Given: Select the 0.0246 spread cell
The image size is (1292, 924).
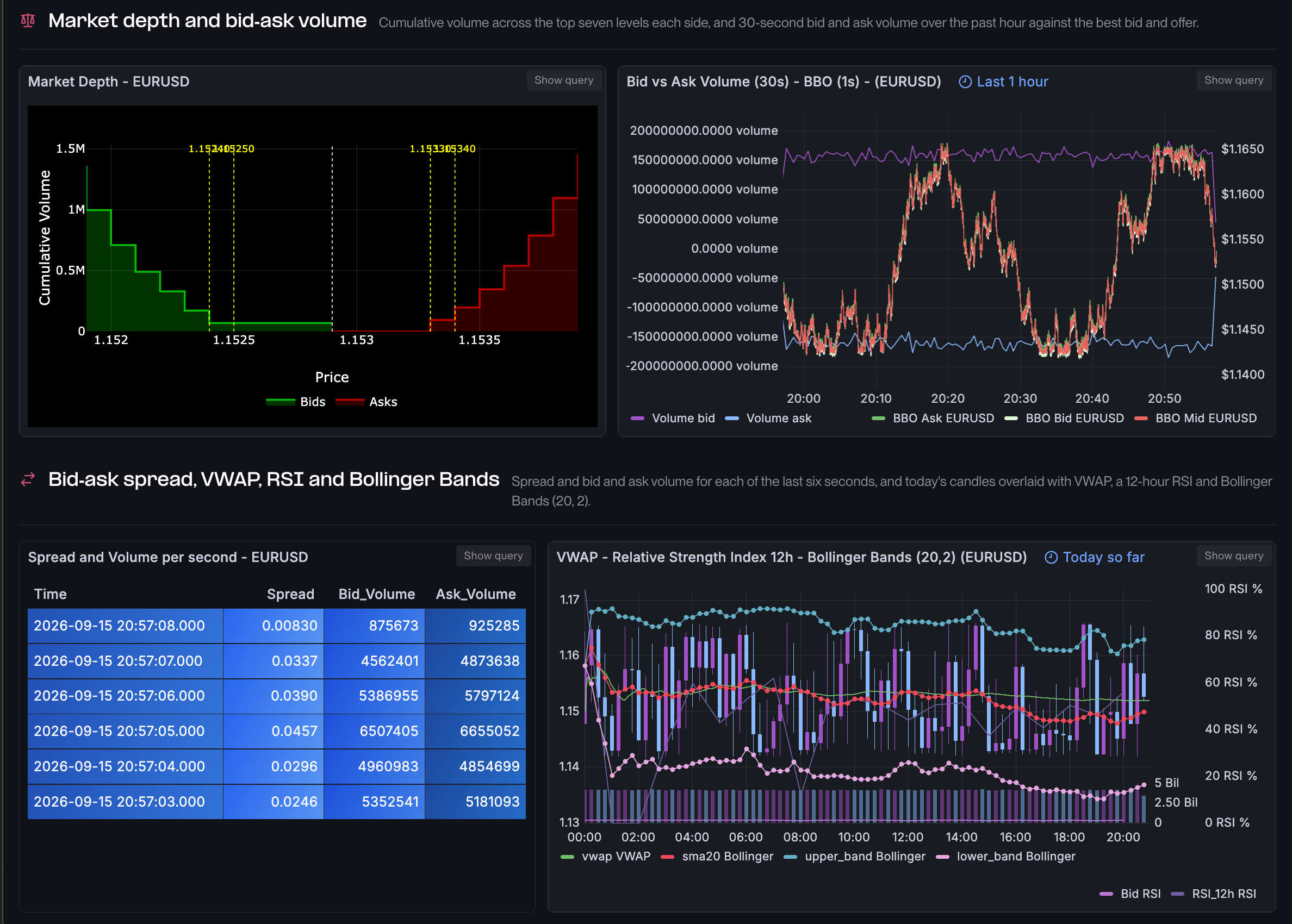Looking at the screenshot, I should [x=273, y=802].
